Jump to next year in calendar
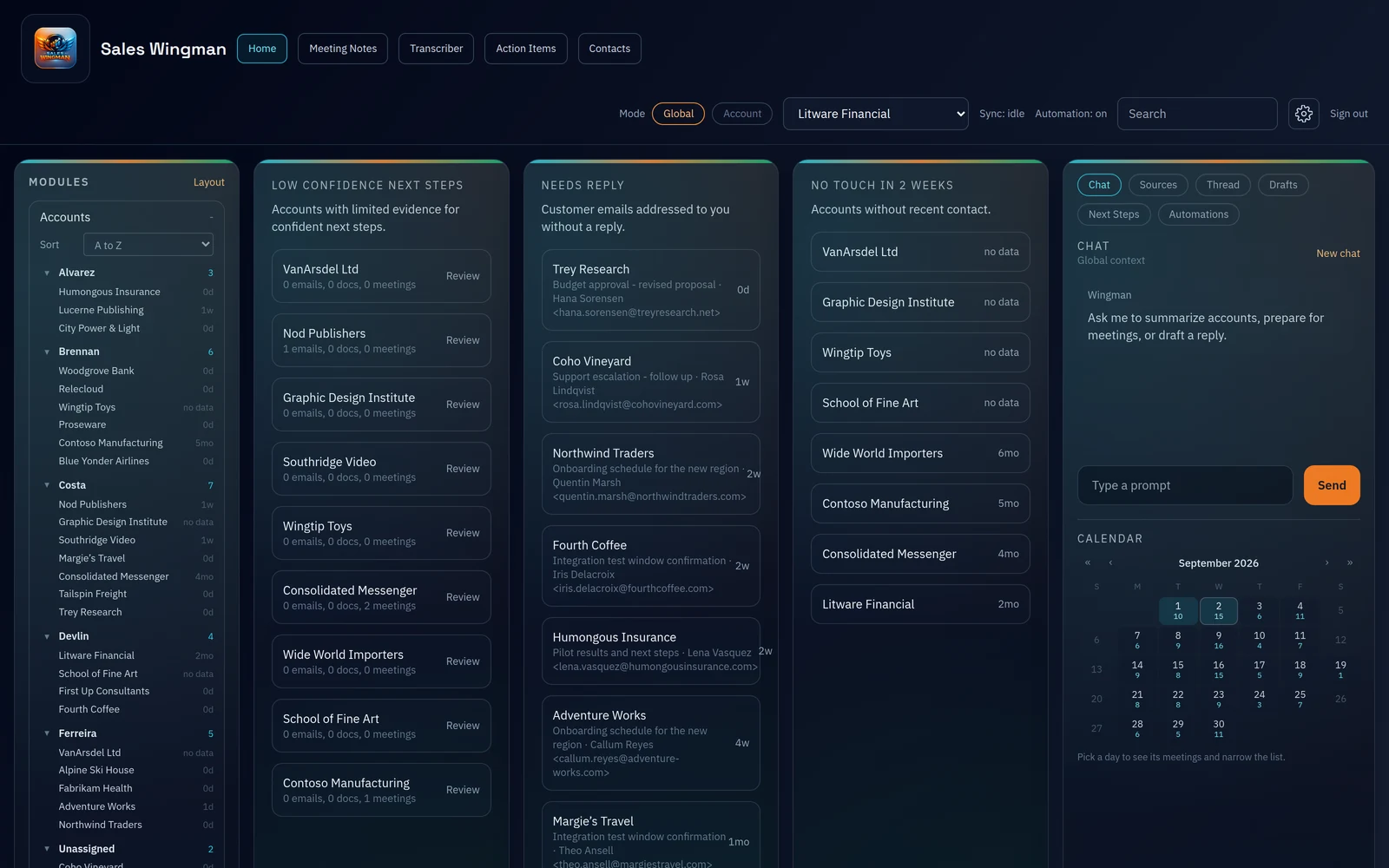The width and height of the screenshot is (1389, 868). tap(1349, 562)
